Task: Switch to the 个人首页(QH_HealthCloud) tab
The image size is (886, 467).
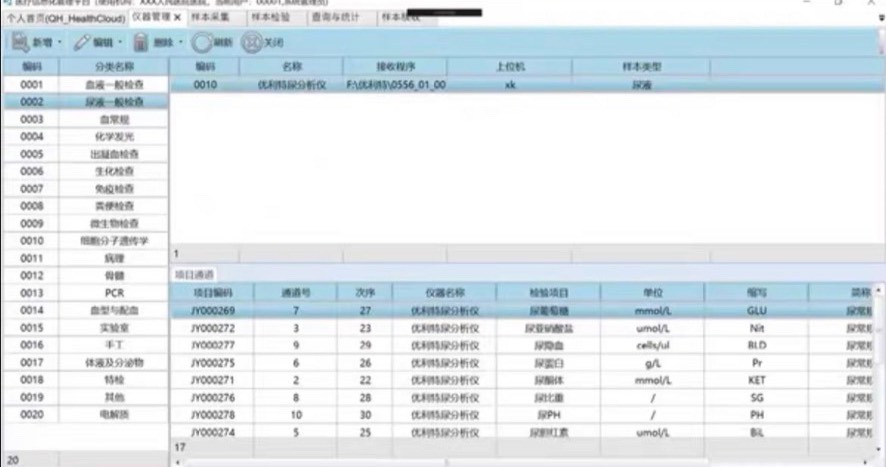Action: tap(66, 18)
